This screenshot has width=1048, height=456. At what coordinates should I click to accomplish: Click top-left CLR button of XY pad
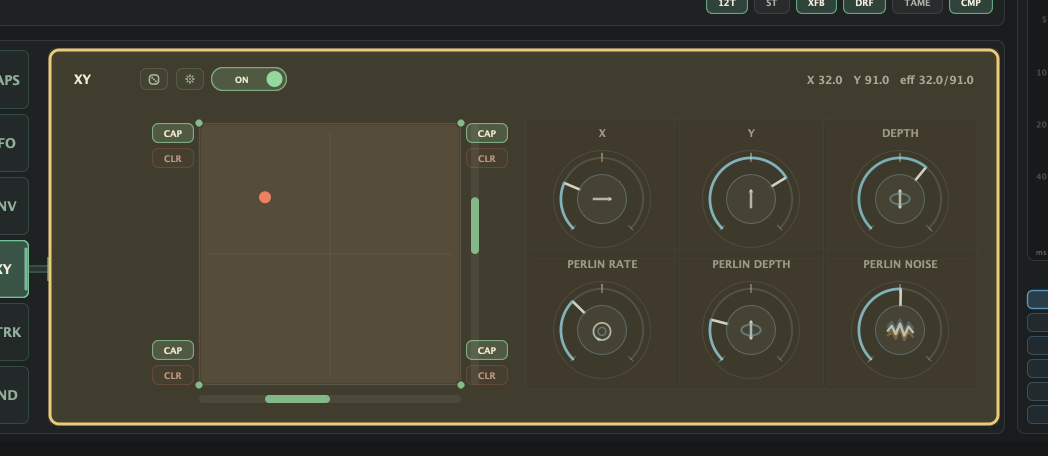(173, 158)
